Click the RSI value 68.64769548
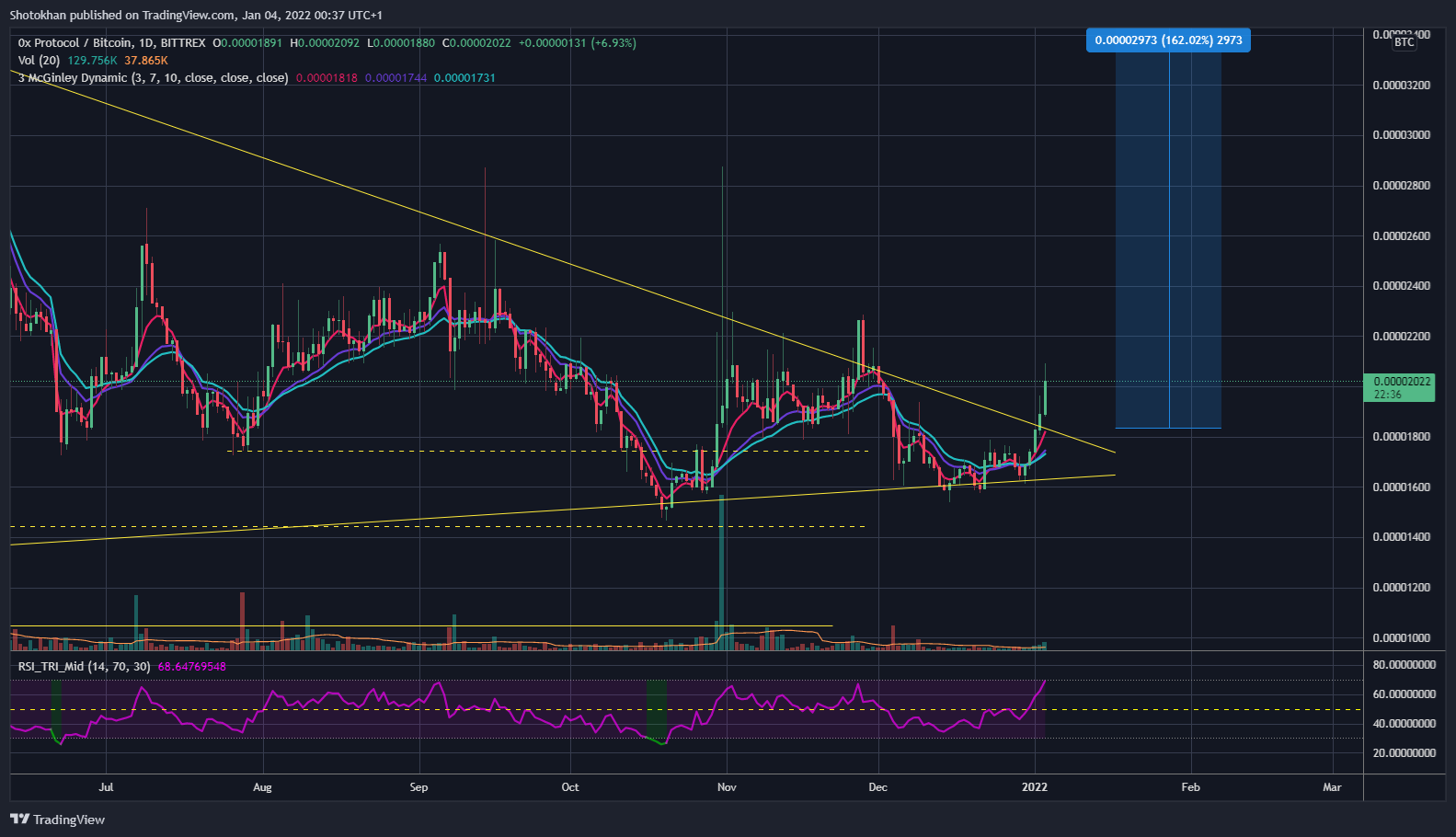This screenshot has width=1456, height=837. pyautogui.click(x=191, y=667)
